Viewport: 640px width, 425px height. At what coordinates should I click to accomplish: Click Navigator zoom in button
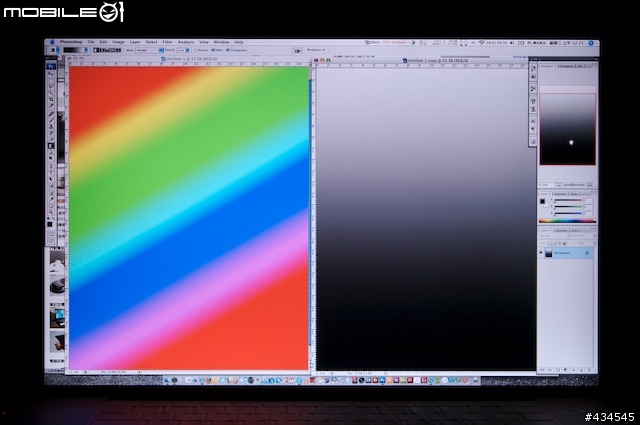click(x=589, y=185)
